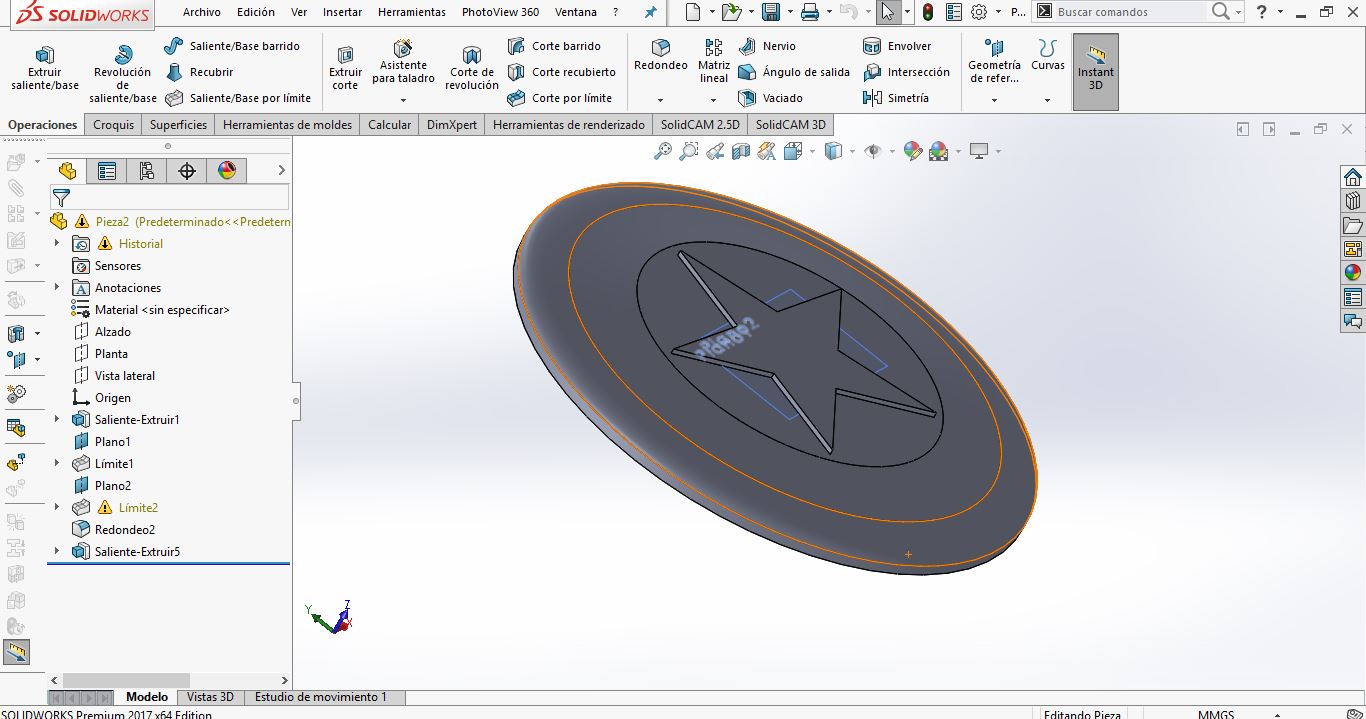Open the Asistente para taladro tool
Image resolution: width=1366 pixels, height=719 pixels.
point(403,62)
